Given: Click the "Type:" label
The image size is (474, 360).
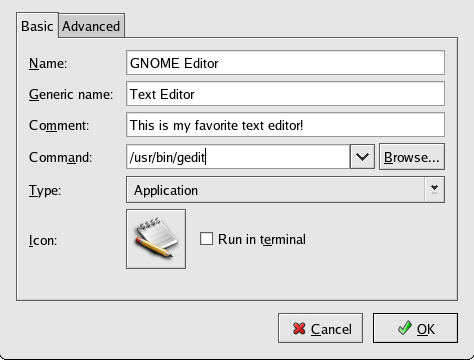Looking at the screenshot, I should pos(45,191).
